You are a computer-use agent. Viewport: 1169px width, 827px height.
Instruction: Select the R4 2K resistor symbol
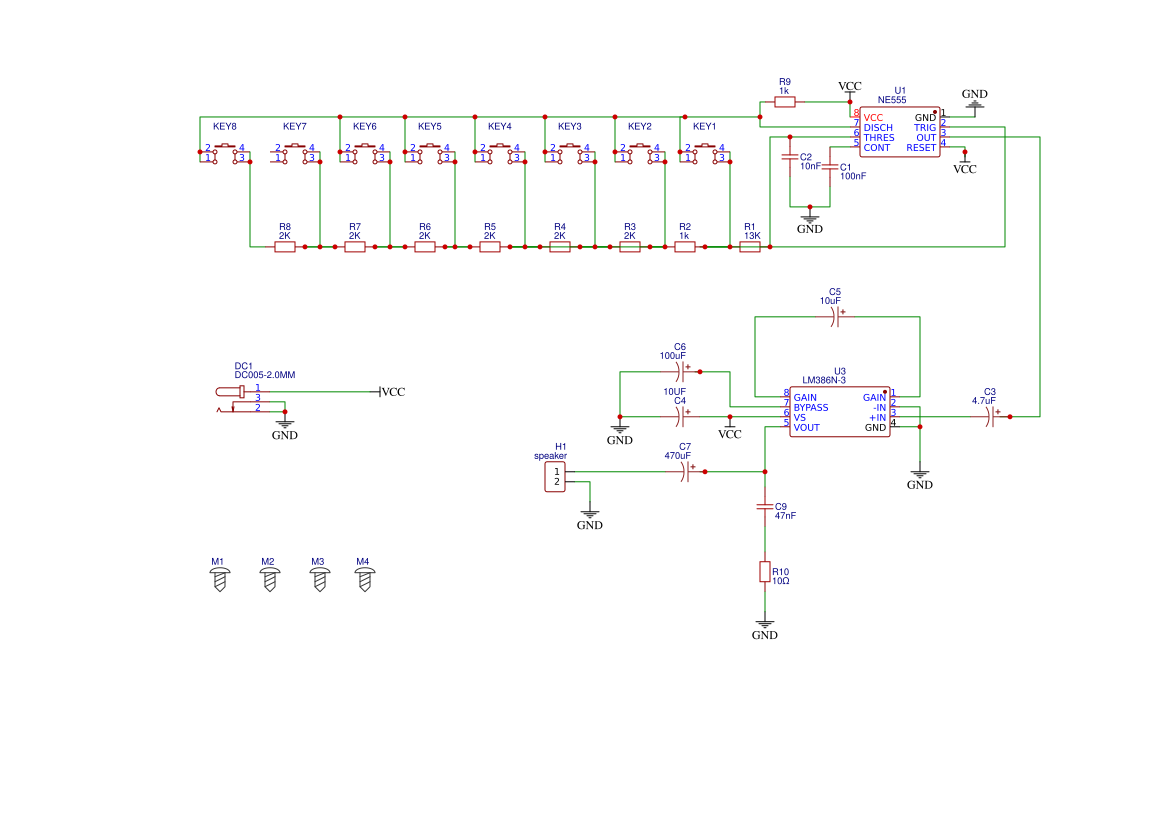click(560, 247)
